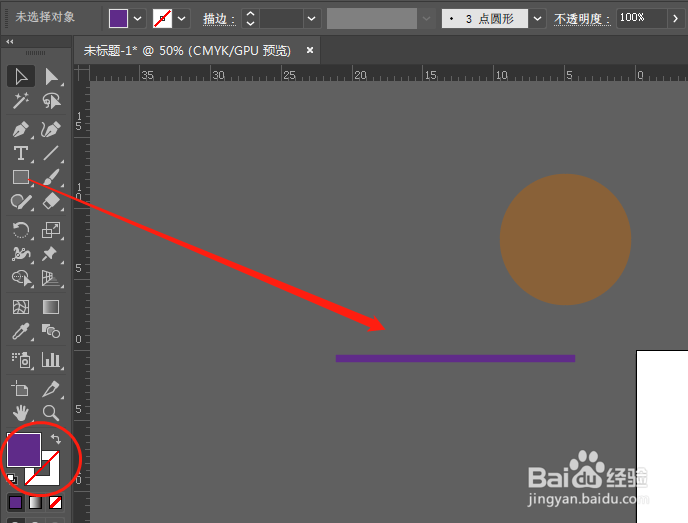Select the Puppet Warp pin tool
The image size is (688, 523).
pyautogui.click(x=51, y=254)
